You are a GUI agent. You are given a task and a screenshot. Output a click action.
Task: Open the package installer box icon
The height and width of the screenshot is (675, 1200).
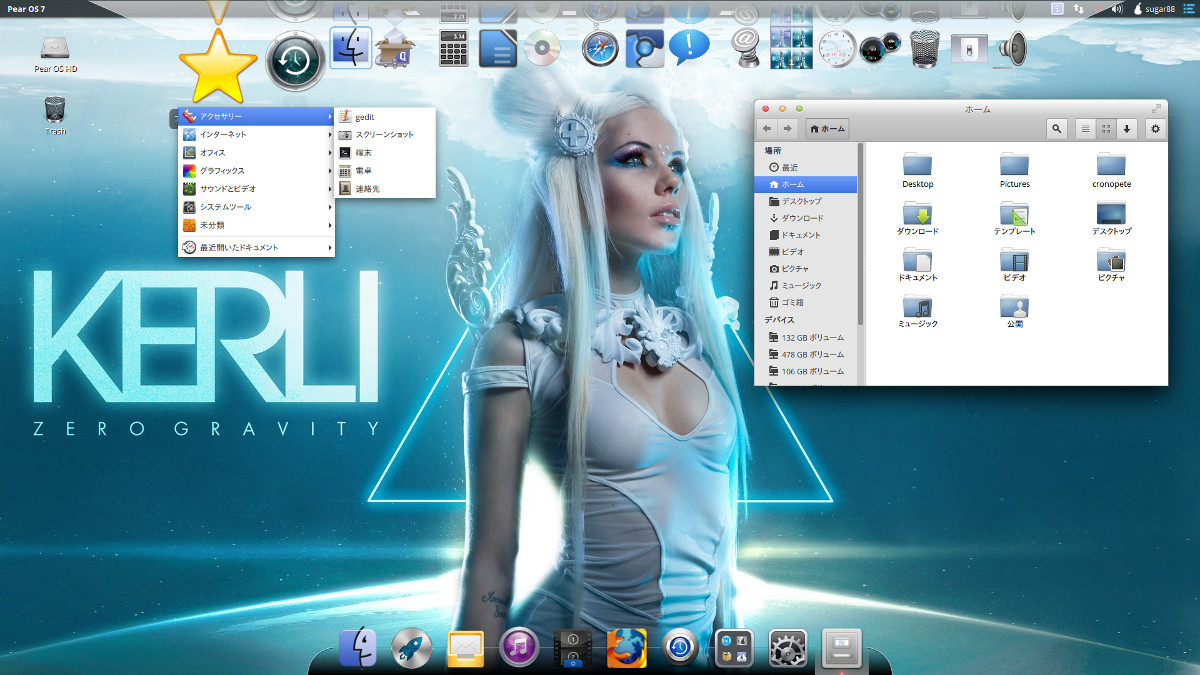click(x=395, y=48)
